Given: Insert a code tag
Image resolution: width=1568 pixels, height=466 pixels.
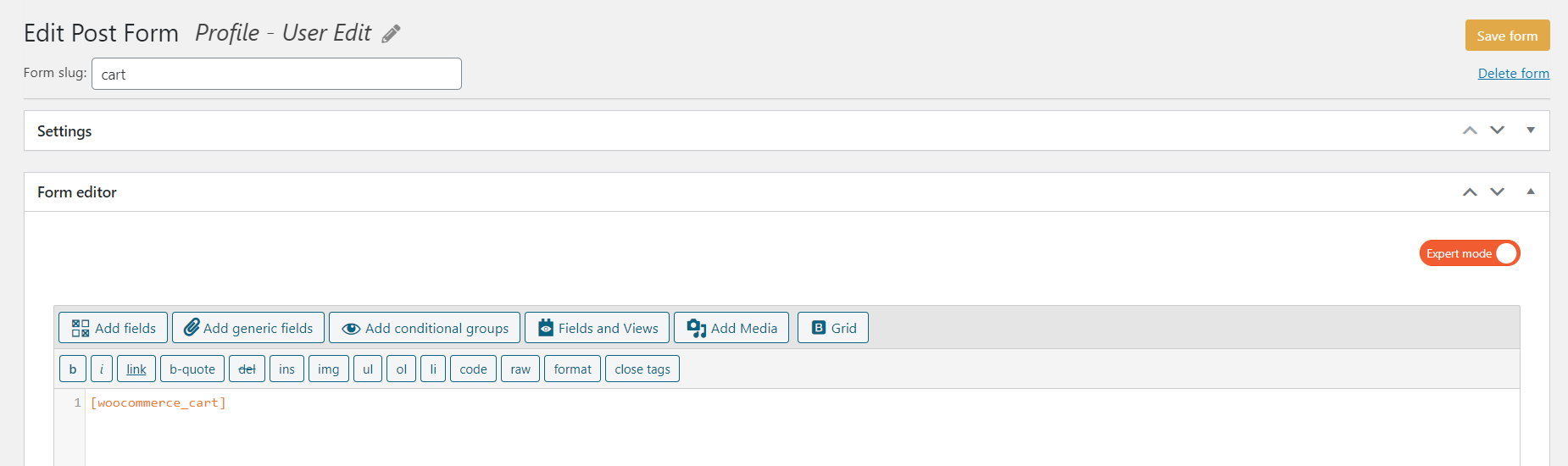Looking at the screenshot, I should click(473, 369).
